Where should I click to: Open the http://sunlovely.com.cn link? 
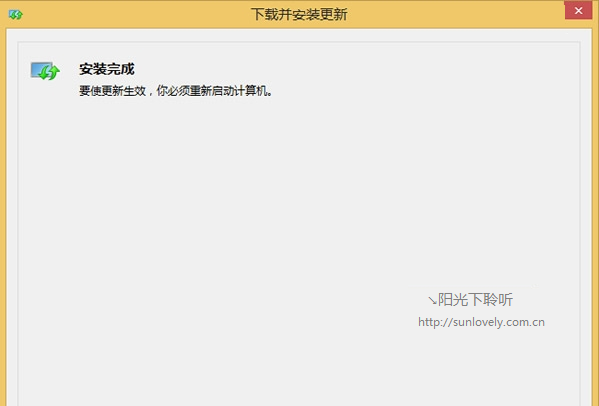(481, 322)
